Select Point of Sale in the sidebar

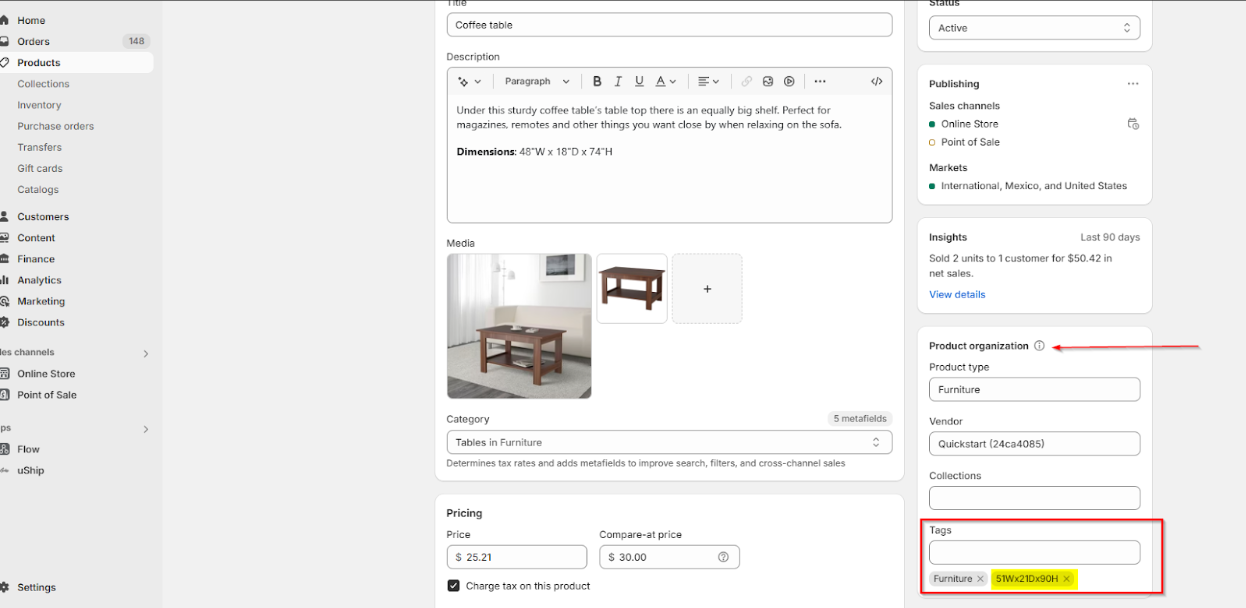point(45,394)
